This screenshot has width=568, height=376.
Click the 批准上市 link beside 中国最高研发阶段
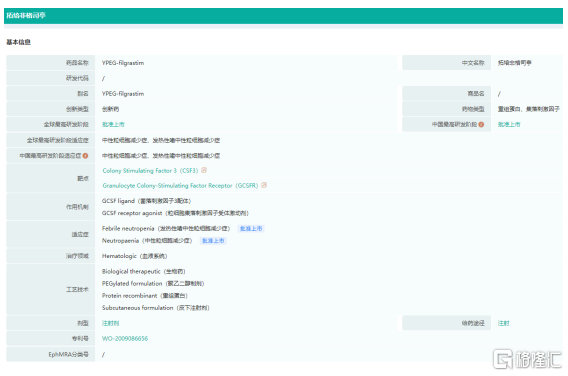[509, 124]
